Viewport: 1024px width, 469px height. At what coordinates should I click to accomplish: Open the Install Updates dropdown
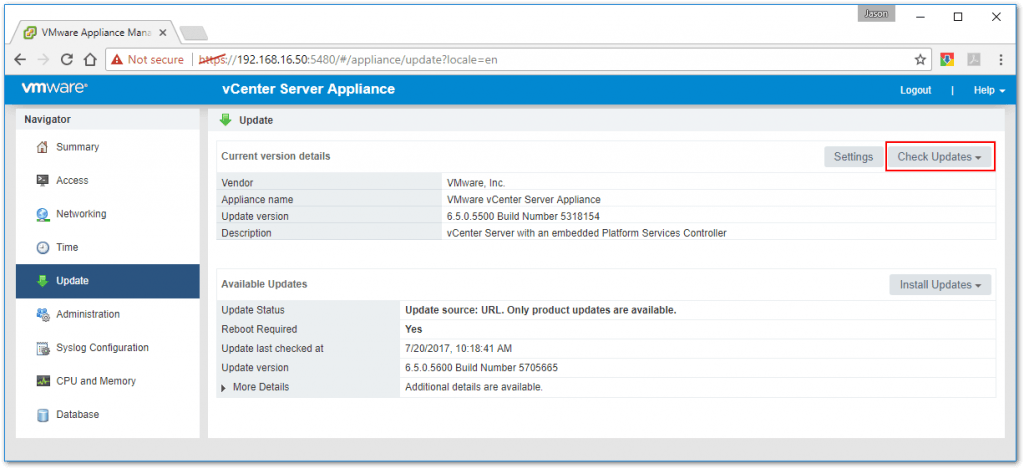[x=940, y=285]
